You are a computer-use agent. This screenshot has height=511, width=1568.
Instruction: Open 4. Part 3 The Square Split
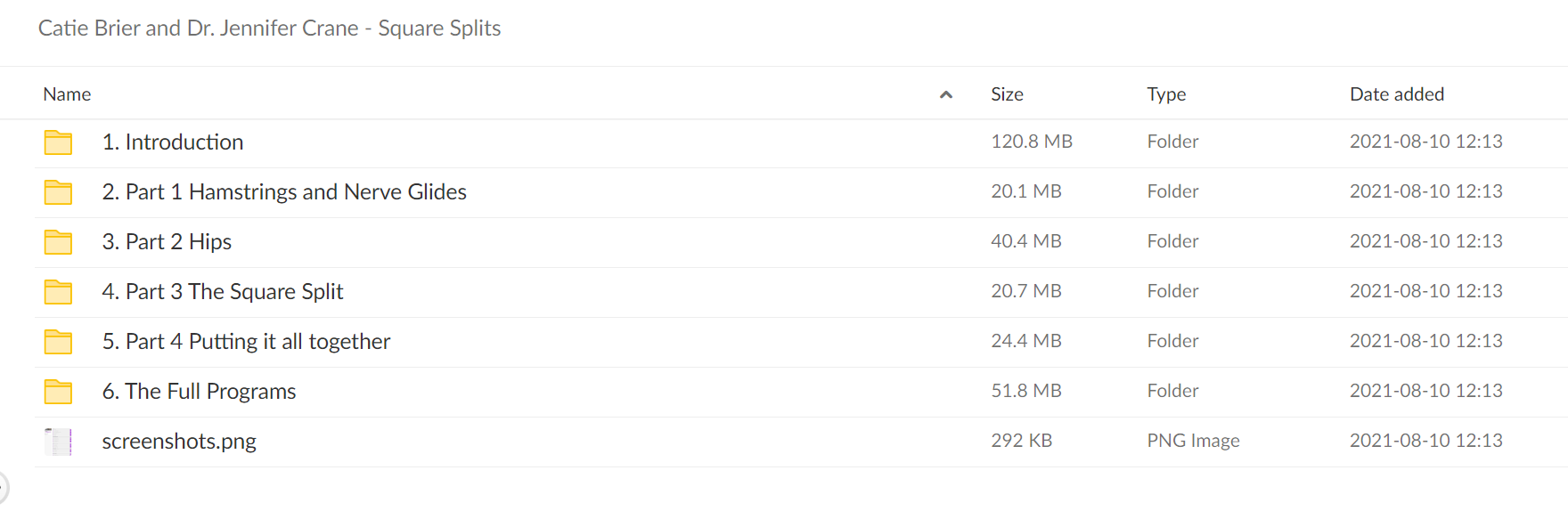click(223, 292)
